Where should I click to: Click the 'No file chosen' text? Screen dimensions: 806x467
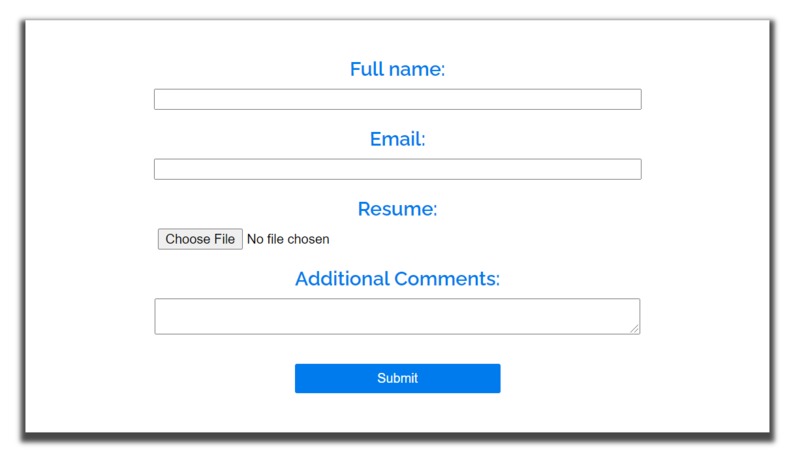[288, 239]
